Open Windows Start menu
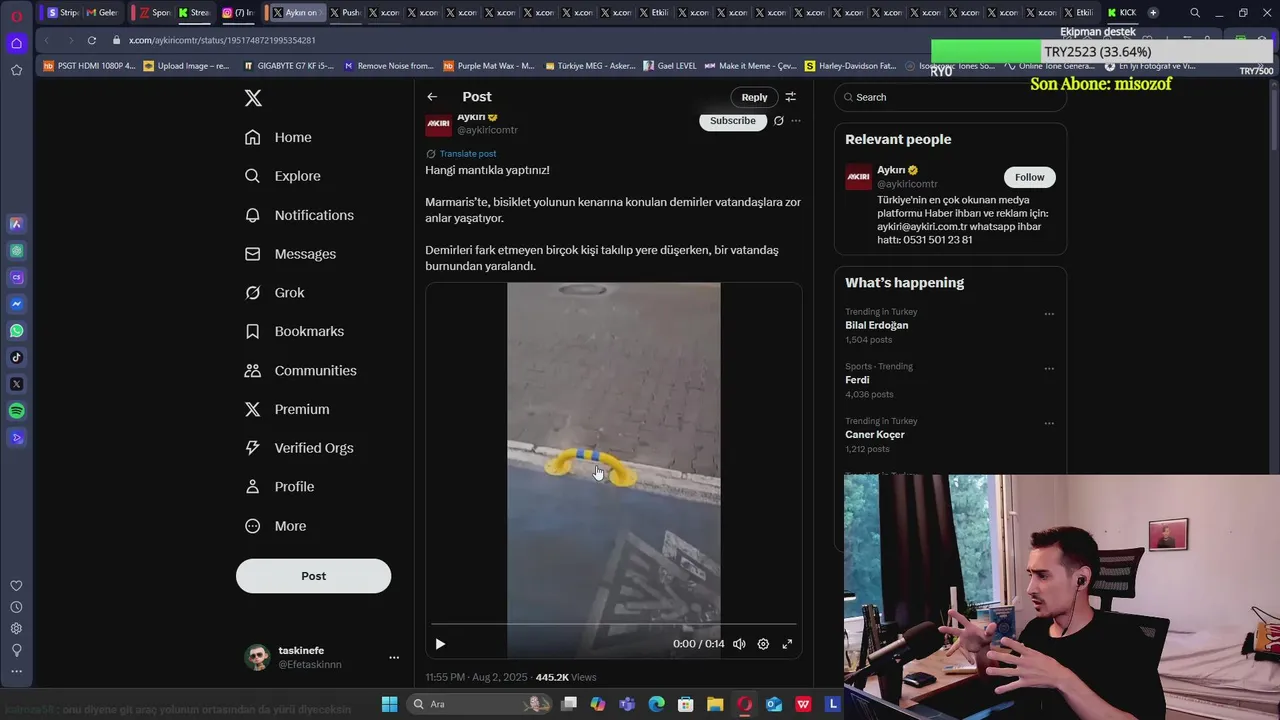The height and width of the screenshot is (720, 1280). (x=389, y=704)
